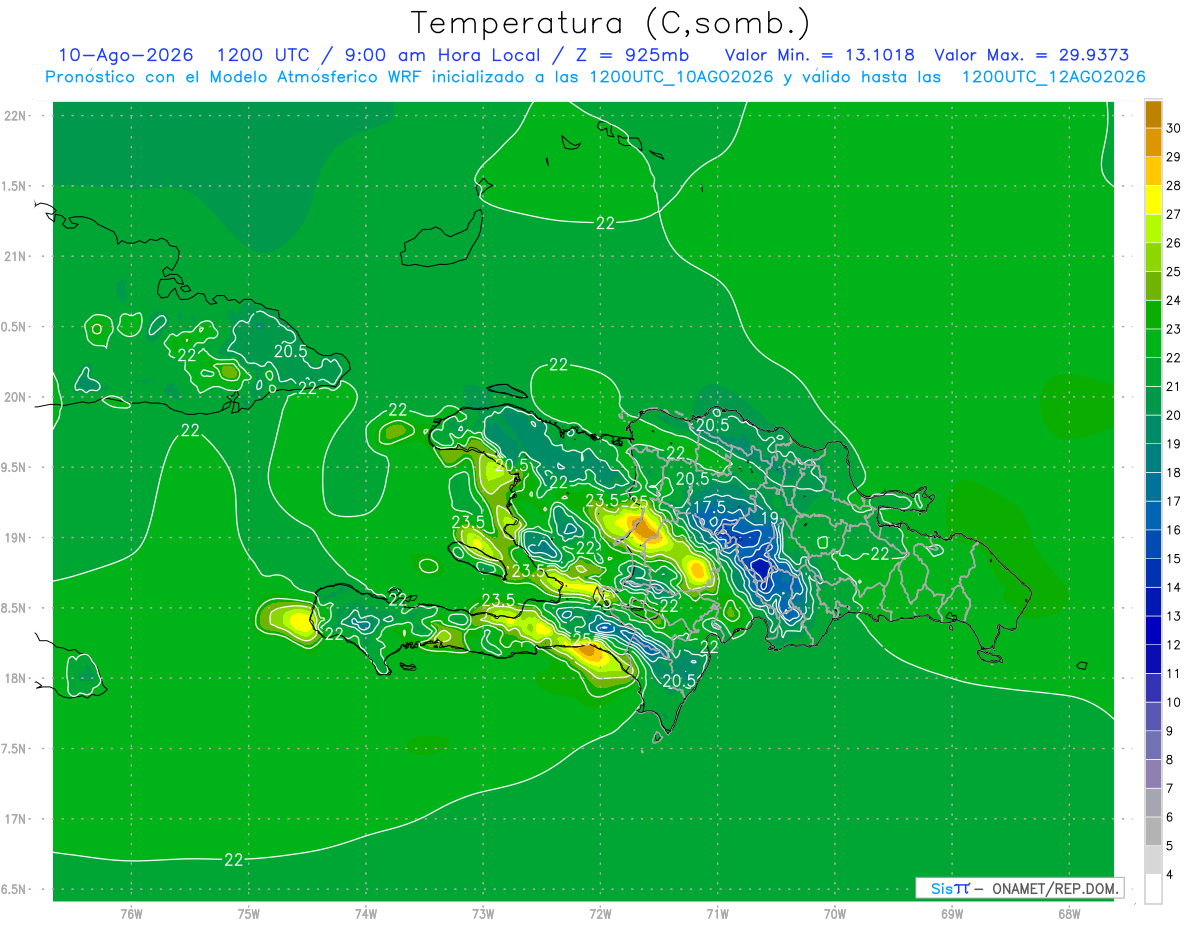This screenshot has height=927, width=1200.
Task: Click the legend value "30"
Action: click(1174, 128)
